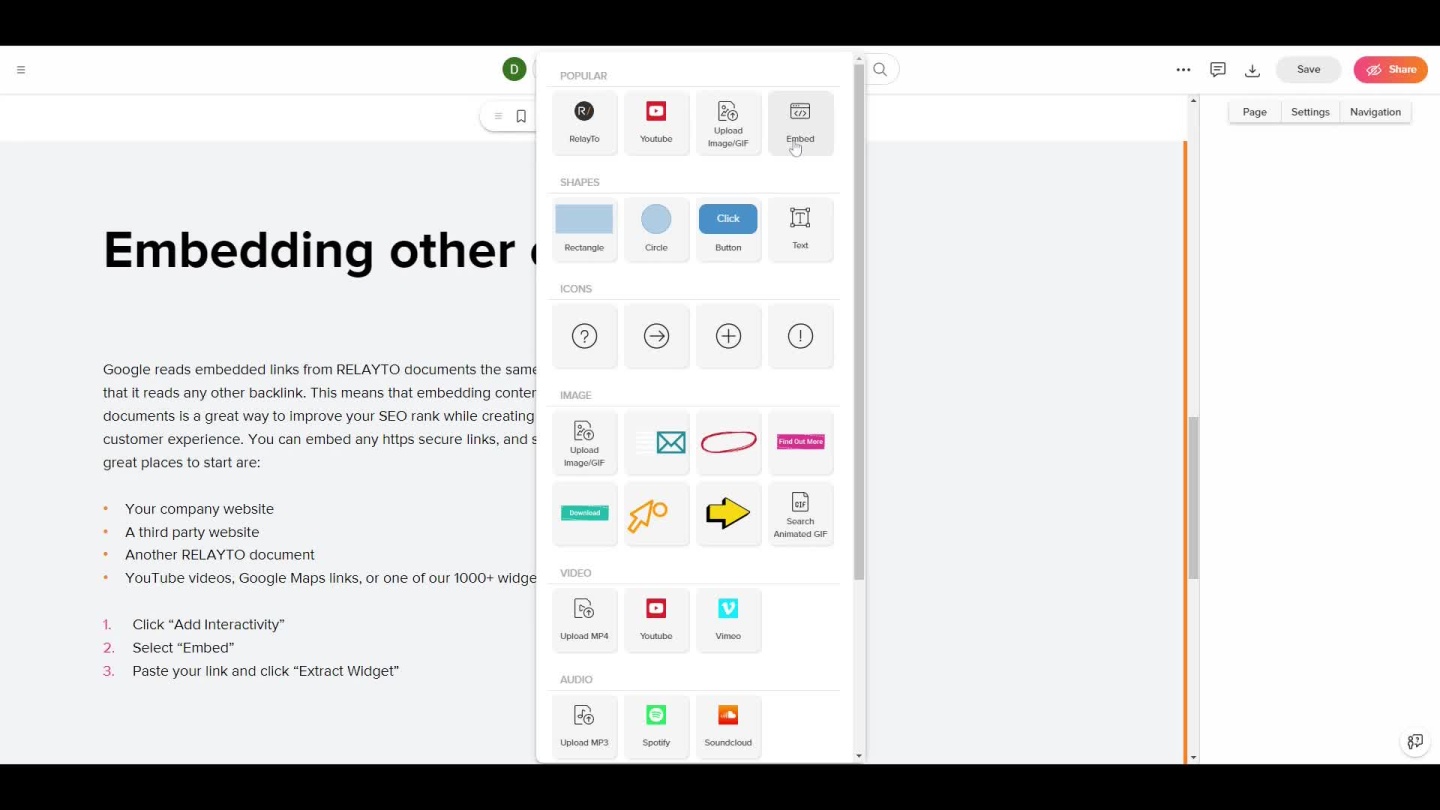Open Search Animated GIF
The height and width of the screenshot is (810, 1440).
point(800,514)
